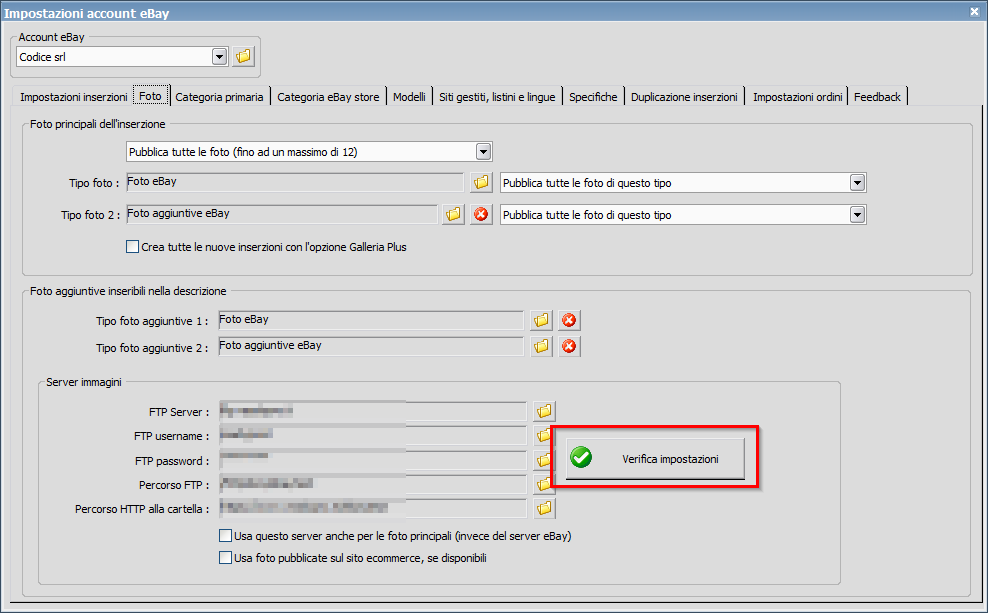Select the Foto tab
Image resolution: width=988 pixels, height=613 pixels.
tap(151, 96)
